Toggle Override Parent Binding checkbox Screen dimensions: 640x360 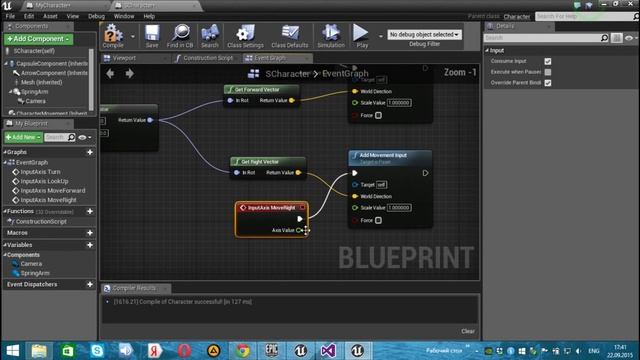coord(548,83)
